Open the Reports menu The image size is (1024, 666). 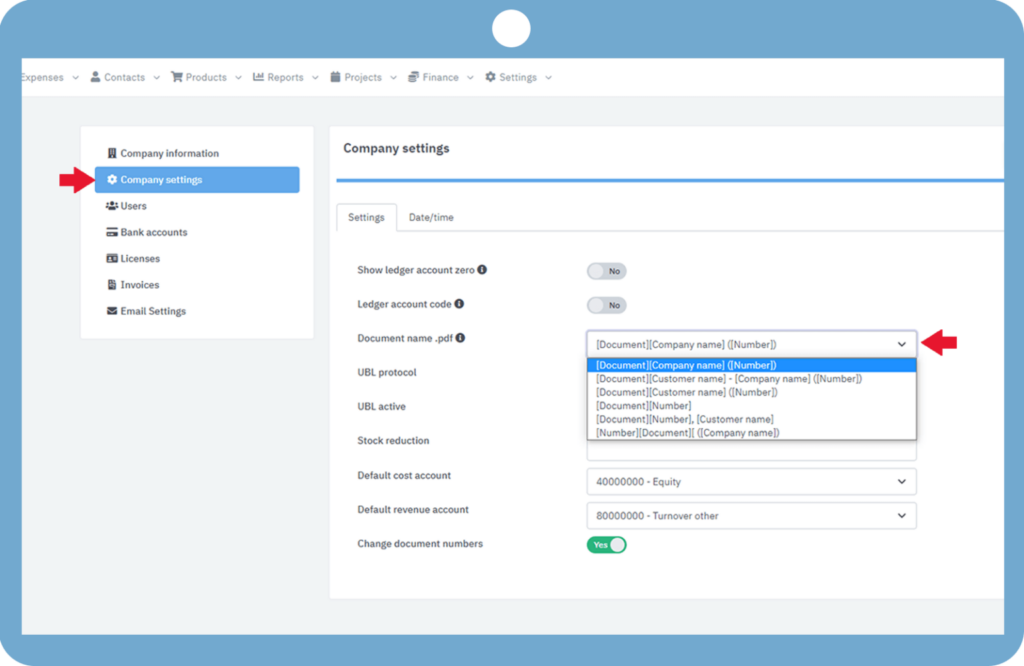pyautogui.click(x=285, y=78)
